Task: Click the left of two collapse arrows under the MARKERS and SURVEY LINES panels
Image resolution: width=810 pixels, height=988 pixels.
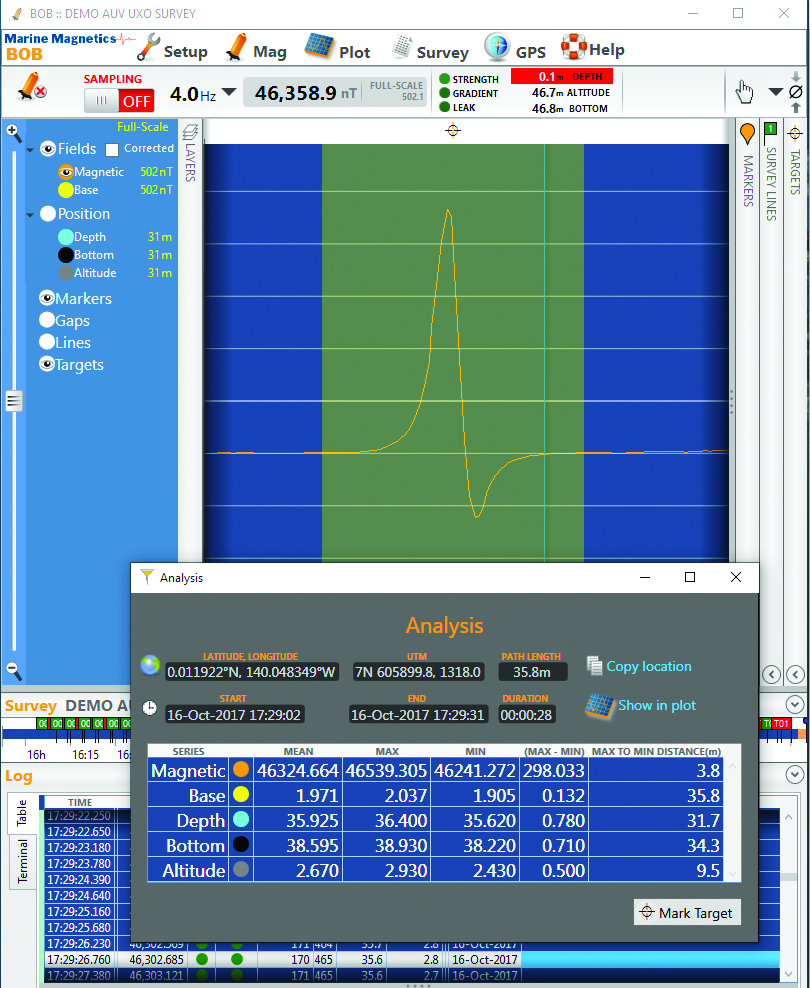Action: coord(772,674)
